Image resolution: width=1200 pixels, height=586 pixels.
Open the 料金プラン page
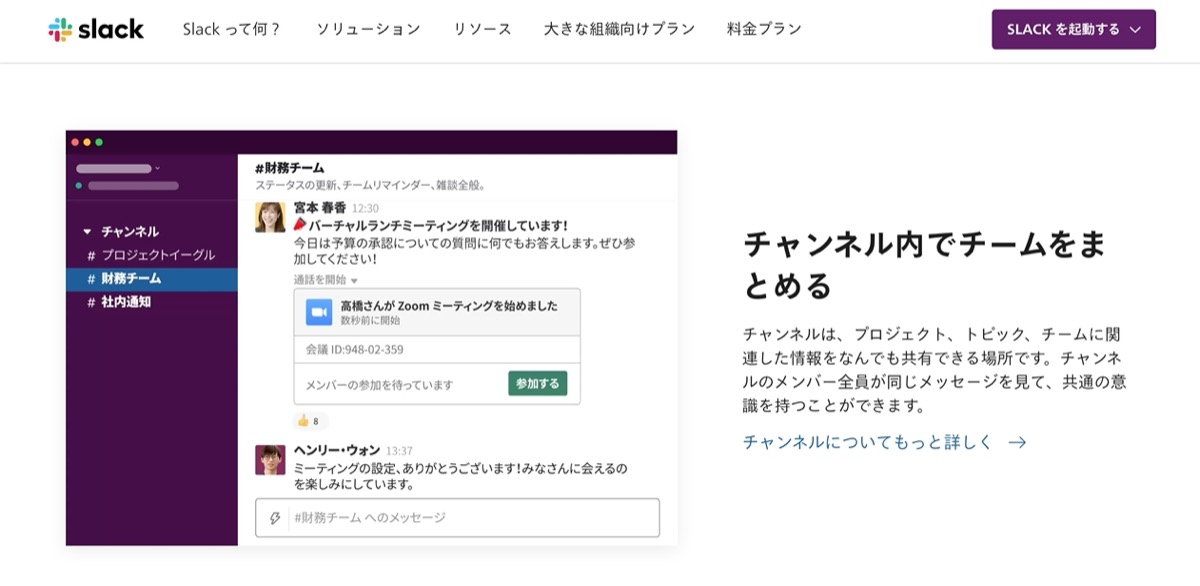click(764, 29)
